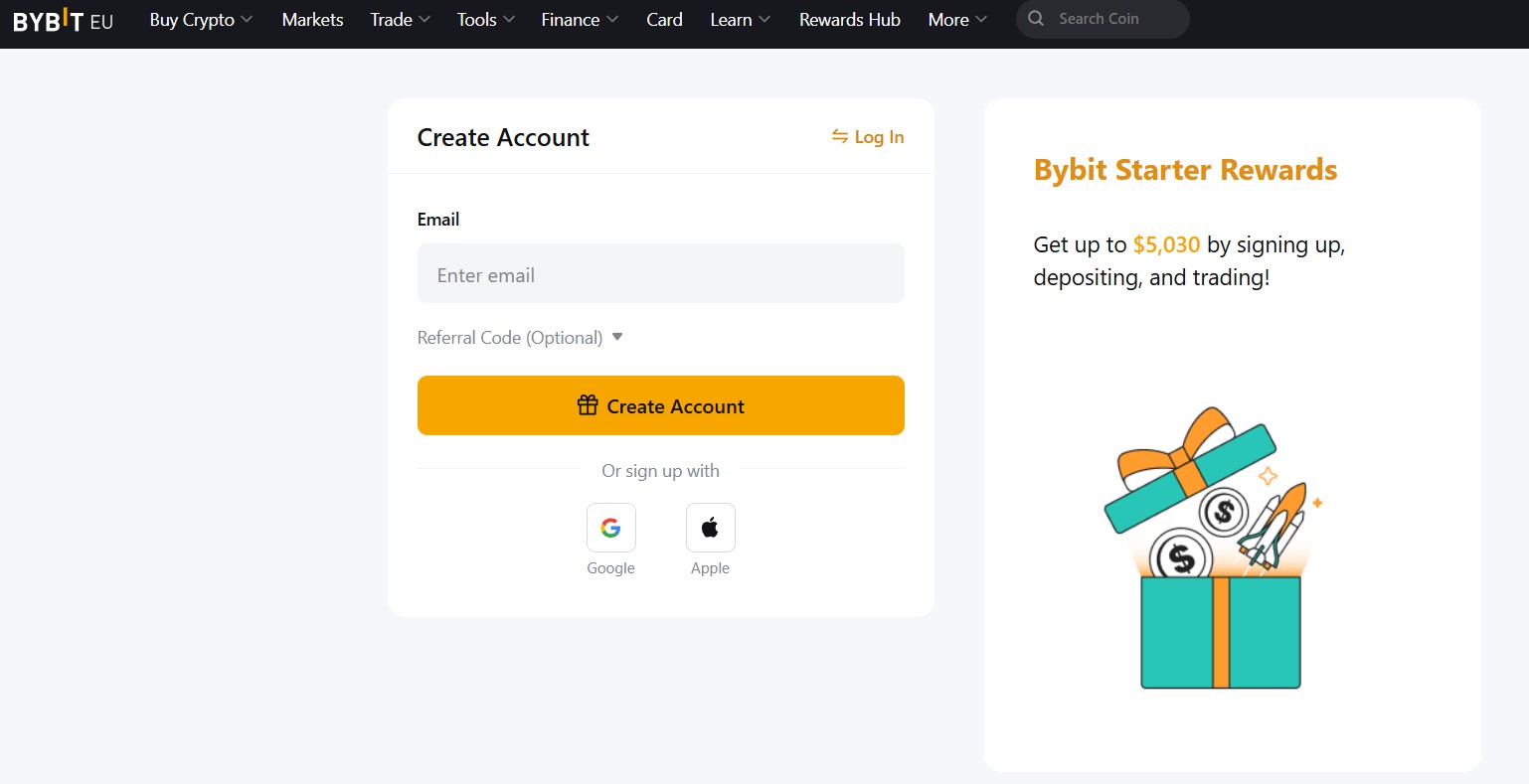Click the Bybit Starter Rewards heading
Image resolution: width=1529 pixels, height=784 pixels.
pos(1185,170)
